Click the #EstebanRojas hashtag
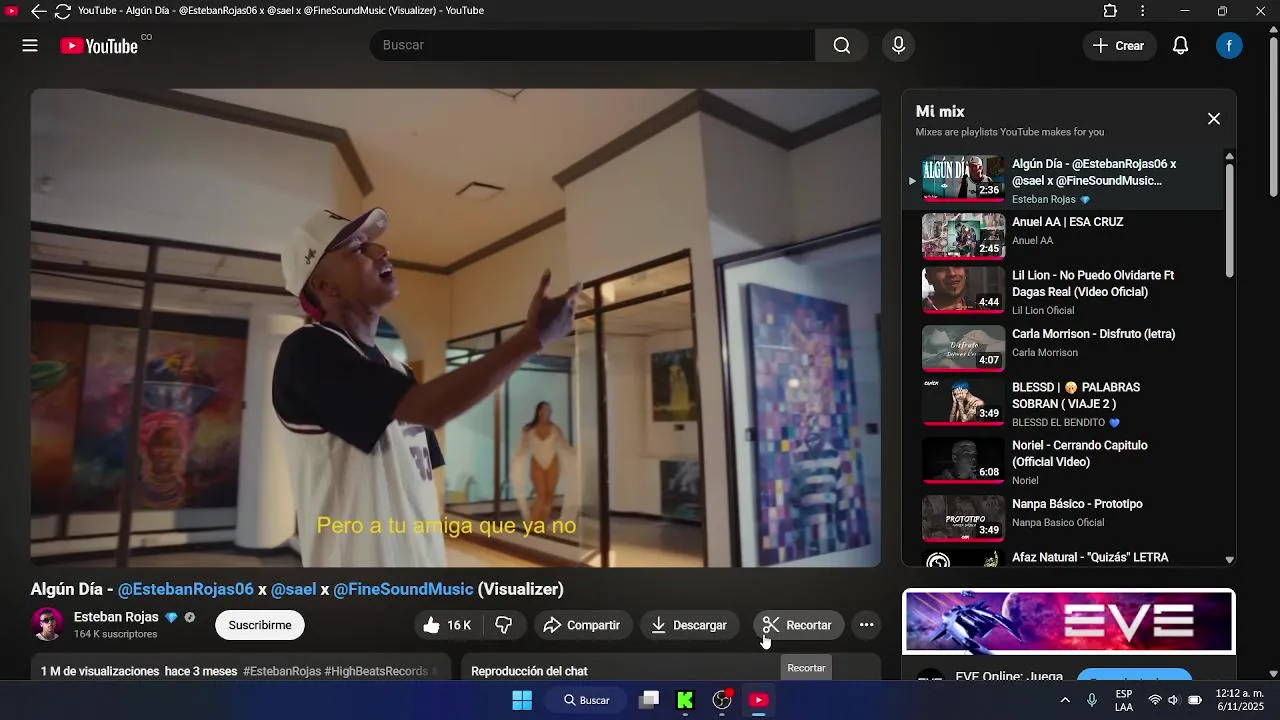This screenshot has height=720, width=1280. 282,671
